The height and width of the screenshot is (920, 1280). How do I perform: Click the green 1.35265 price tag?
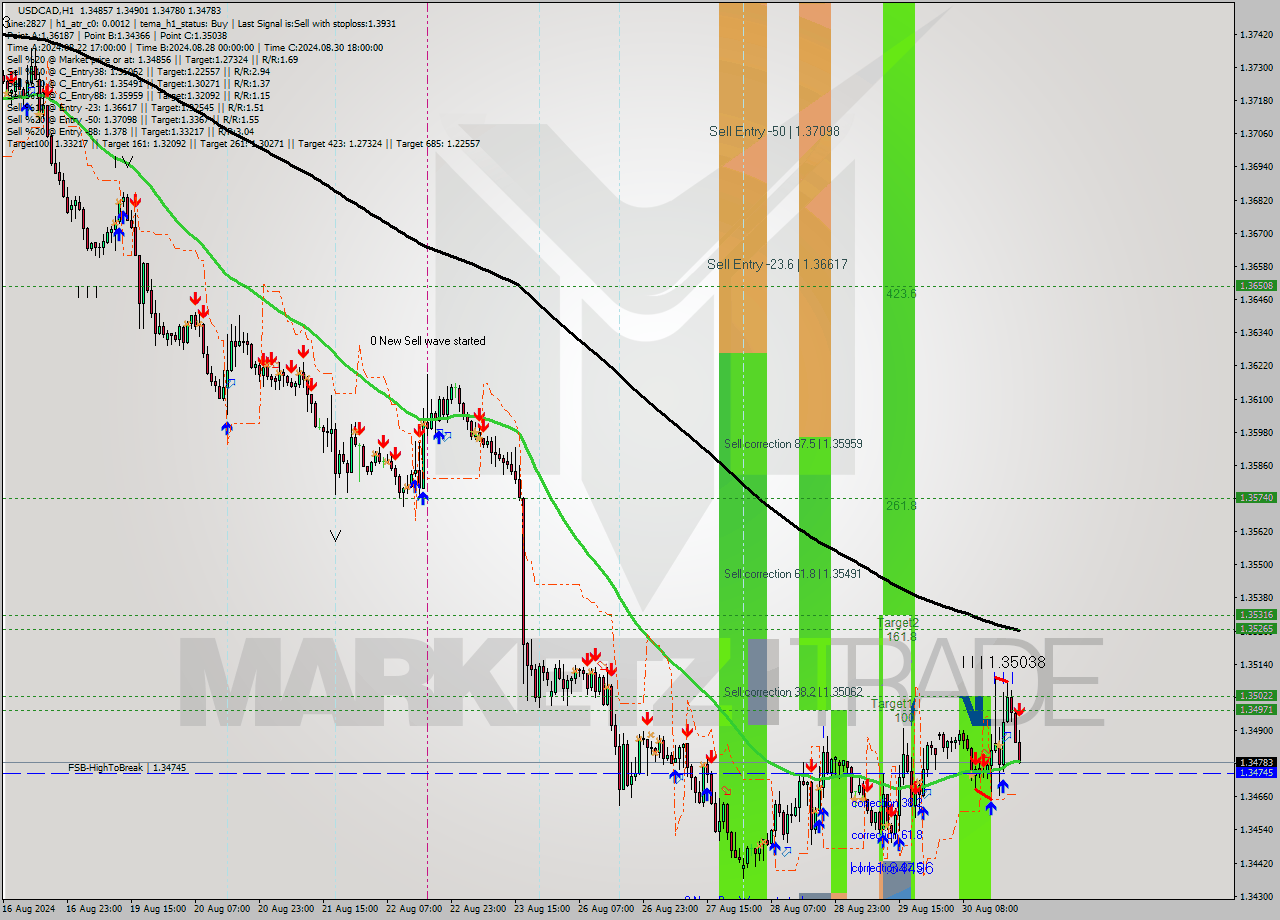pos(1255,629)
